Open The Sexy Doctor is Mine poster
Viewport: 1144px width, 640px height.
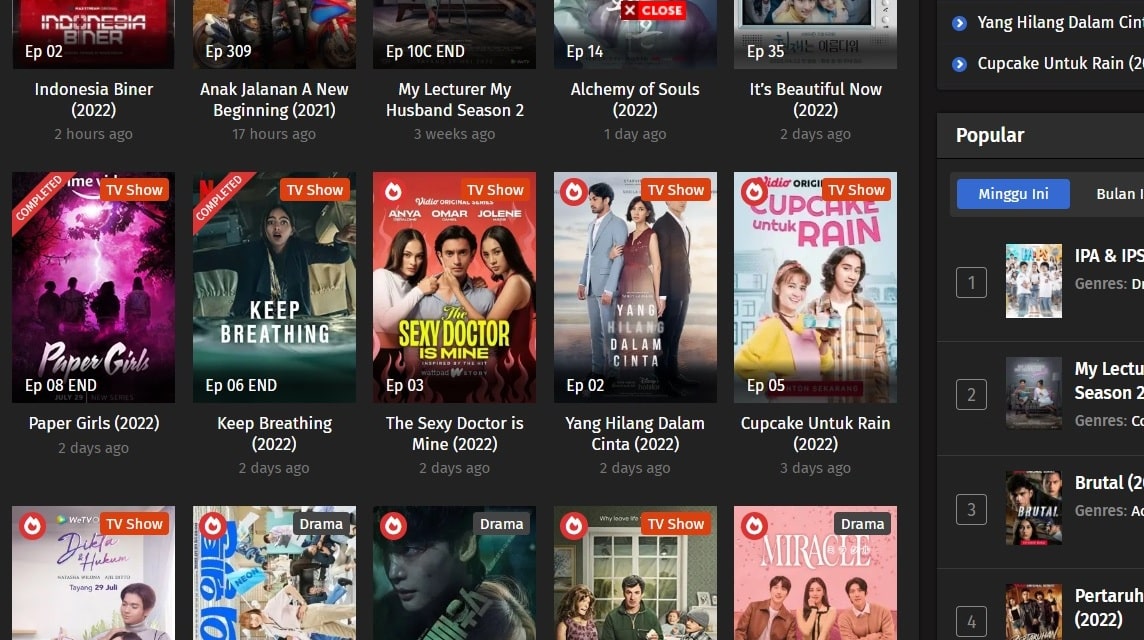455,287
